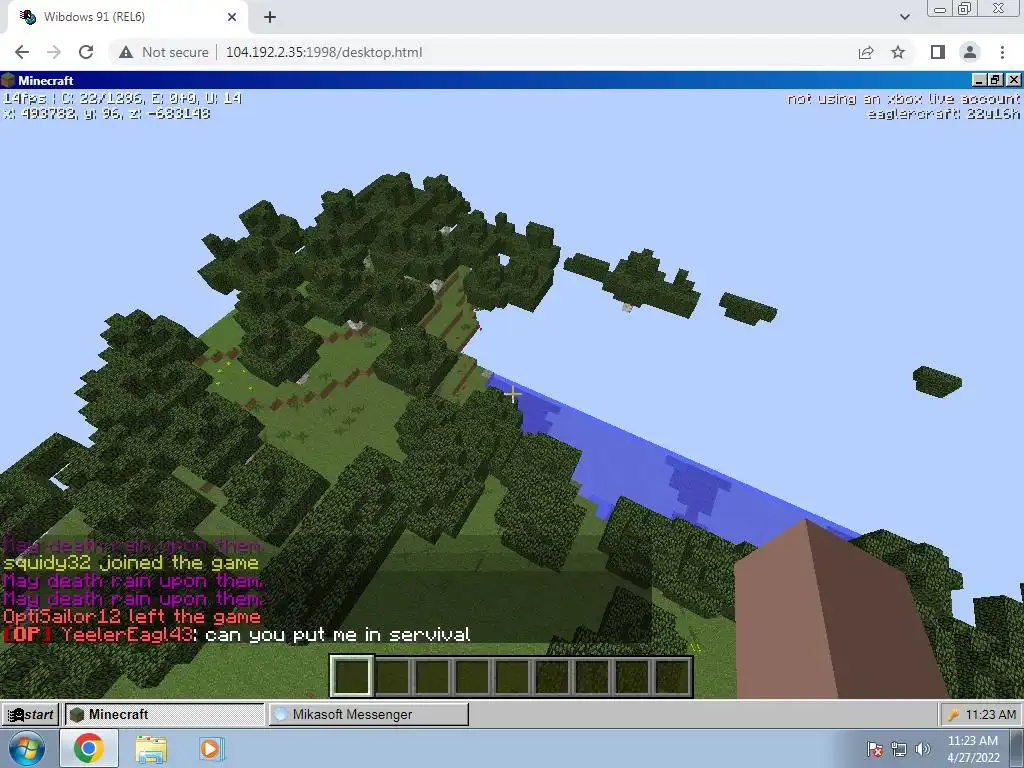This screenshot has height=768, width=1024.
Task: Select first hotbar slot
Action: click(x=352, y=676)
